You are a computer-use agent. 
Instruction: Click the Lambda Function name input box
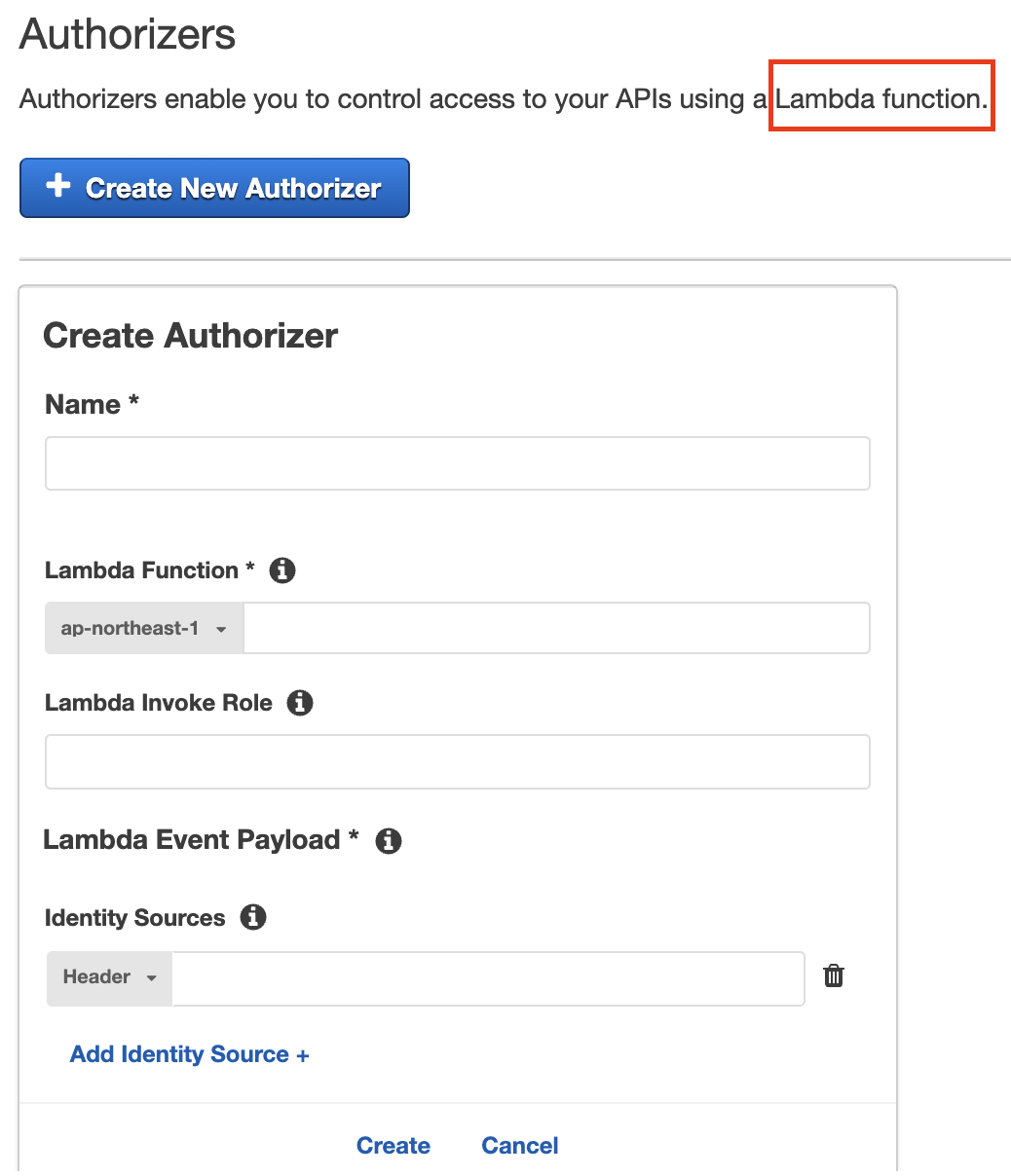555,629
